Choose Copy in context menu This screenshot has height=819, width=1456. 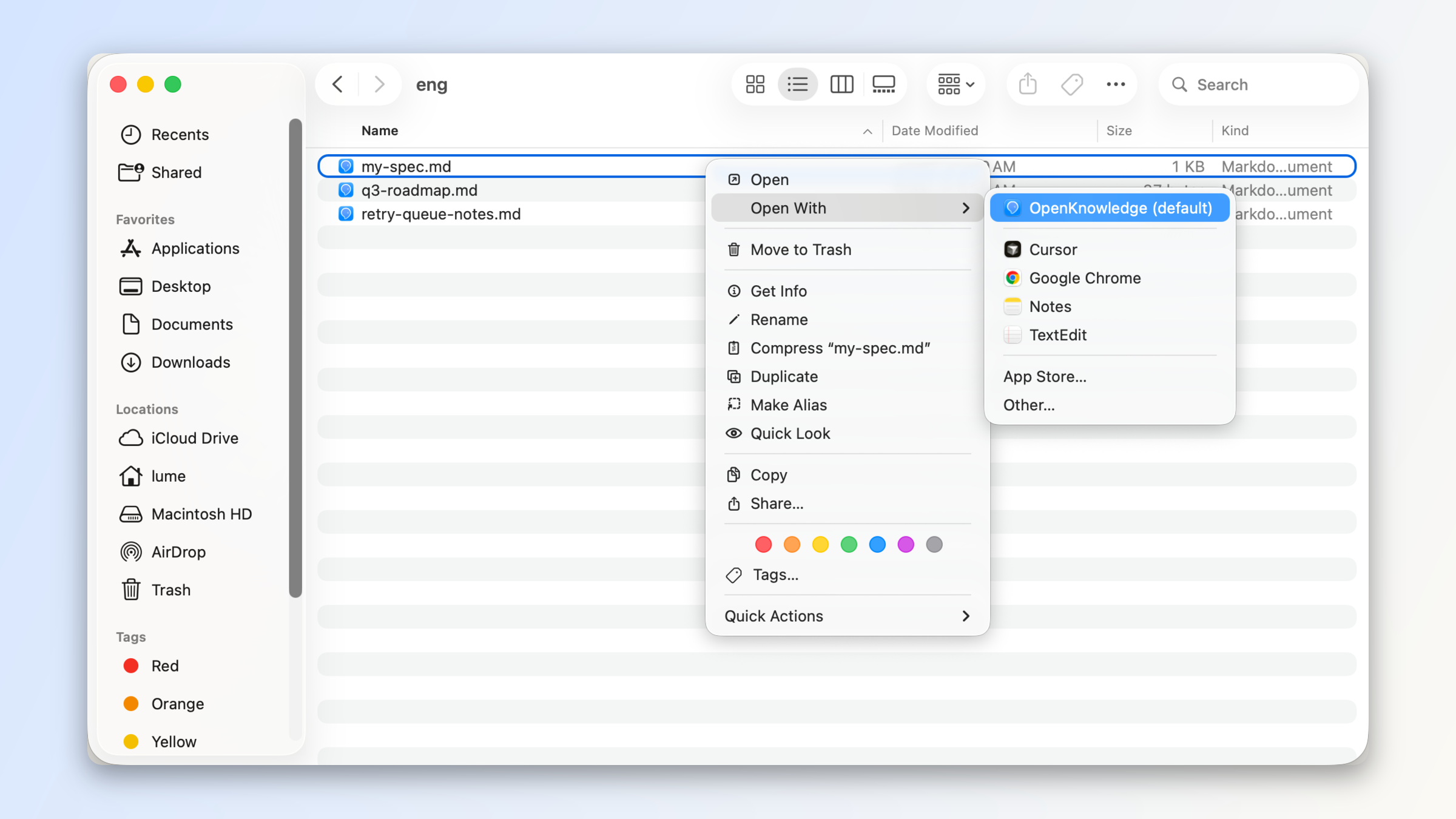(848, 475)
